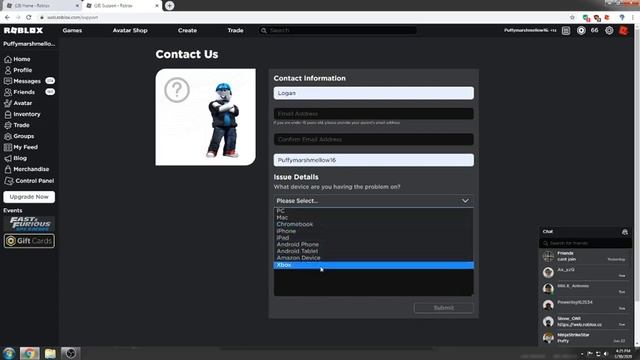Choose Android Tablet in the device list
This screenshot has width=640, height=360.
[373, 251]
